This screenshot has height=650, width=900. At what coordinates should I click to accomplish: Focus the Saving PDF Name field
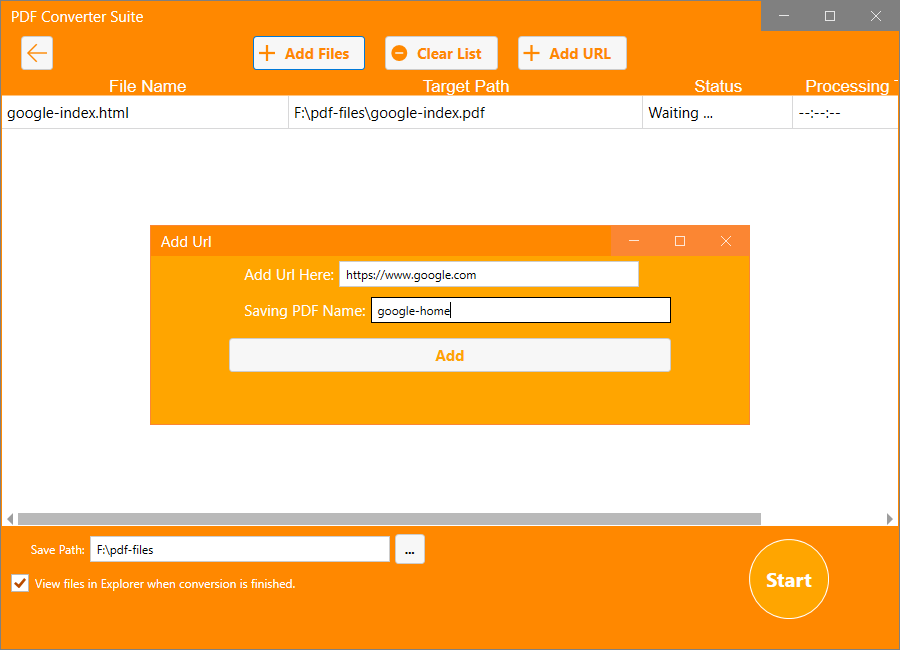click(520, 311)
